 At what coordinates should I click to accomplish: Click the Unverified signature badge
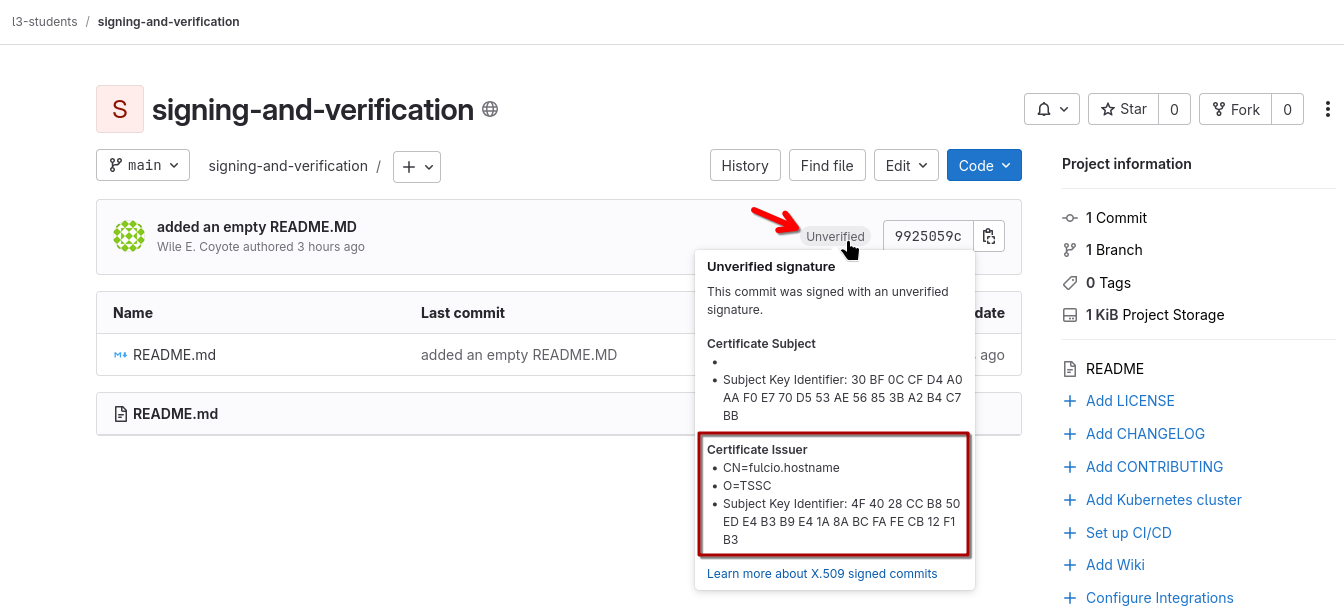click(x=835, y=237)
